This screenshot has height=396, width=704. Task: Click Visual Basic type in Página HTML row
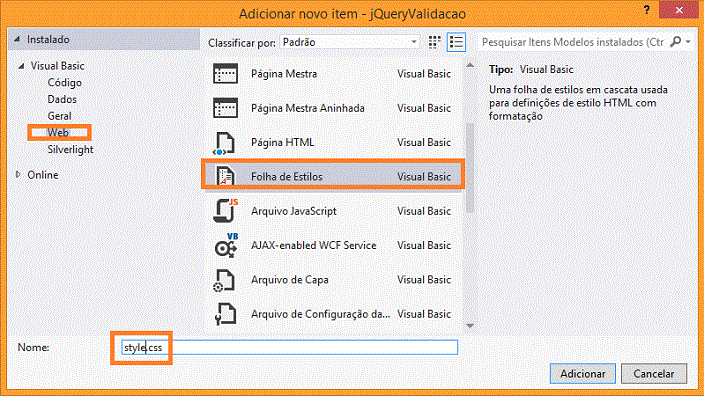pyautogui.click(x=424, y=142)
